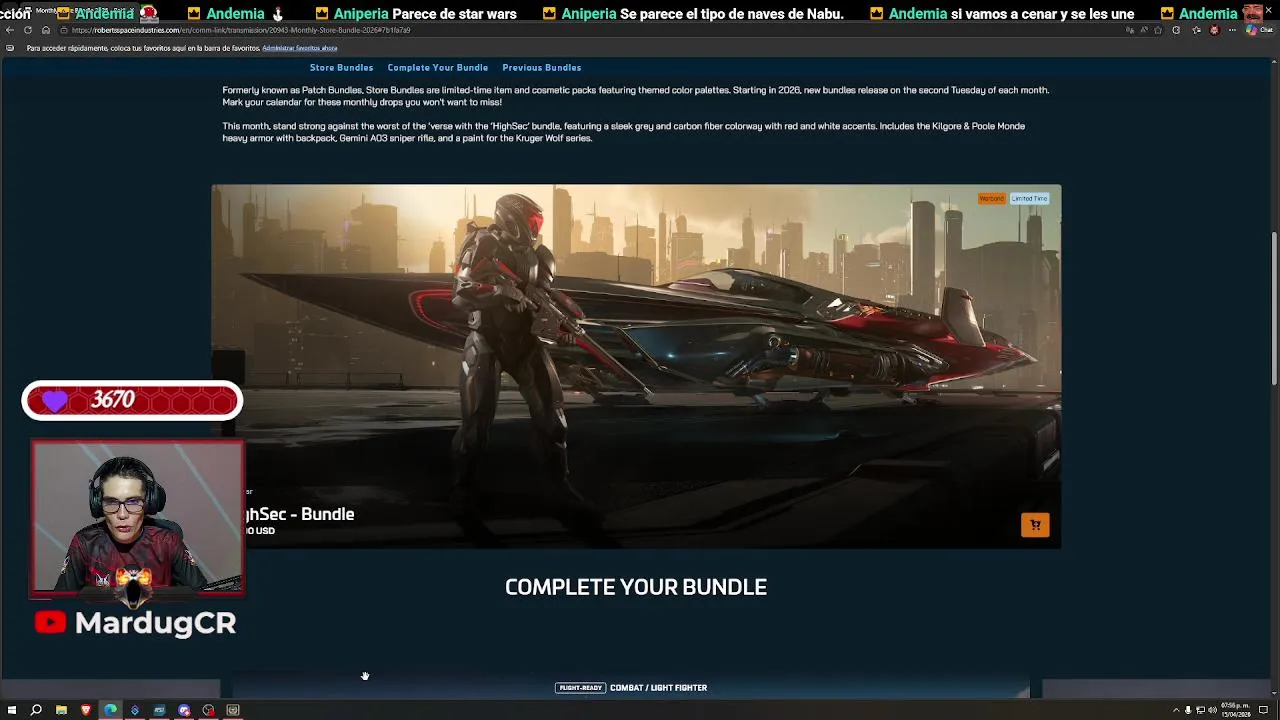Open the volume control tray icon
The width and height of the screenshot is (1280, 720).
1212,710
